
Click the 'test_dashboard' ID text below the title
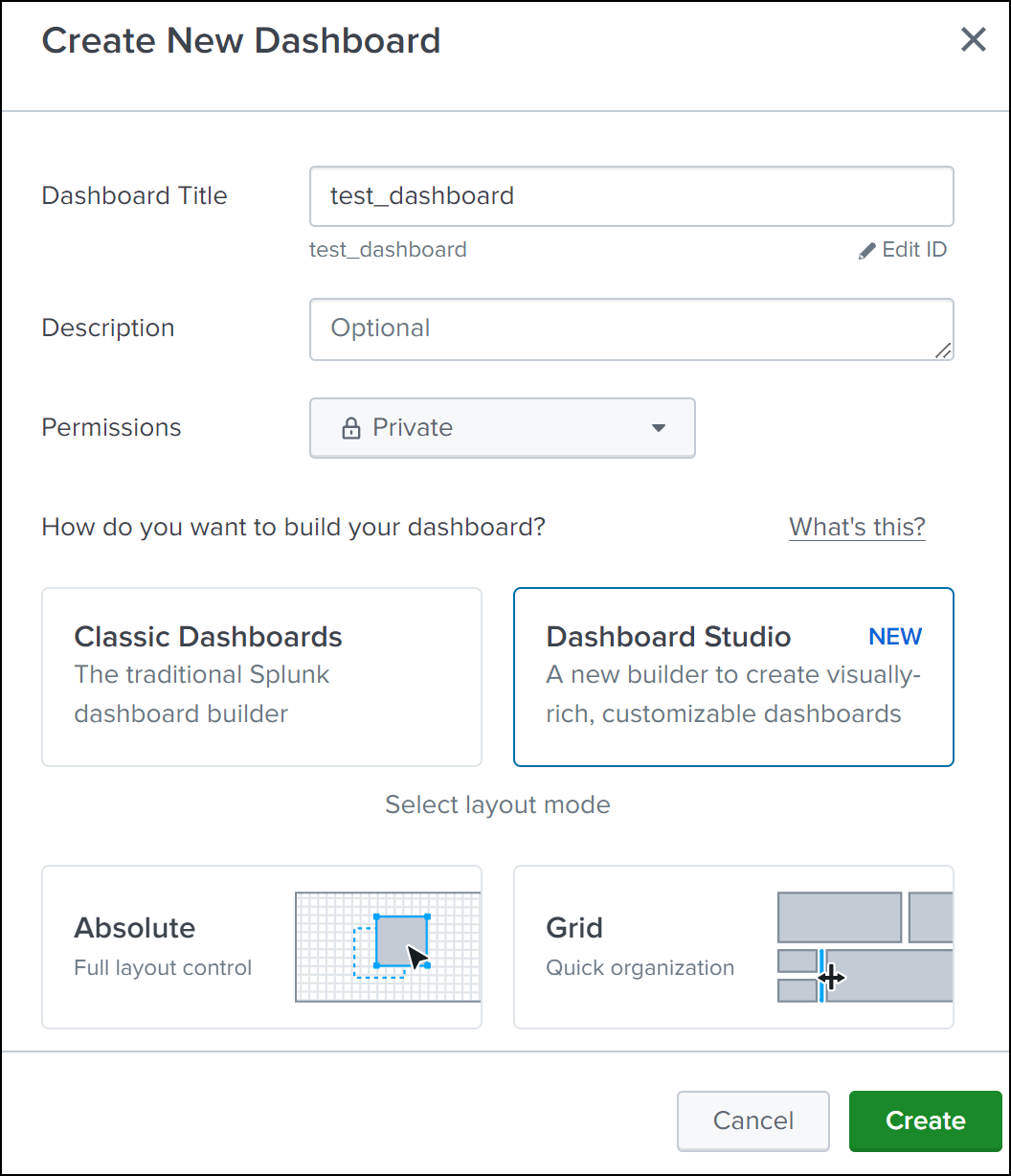[x=388, y=250]
